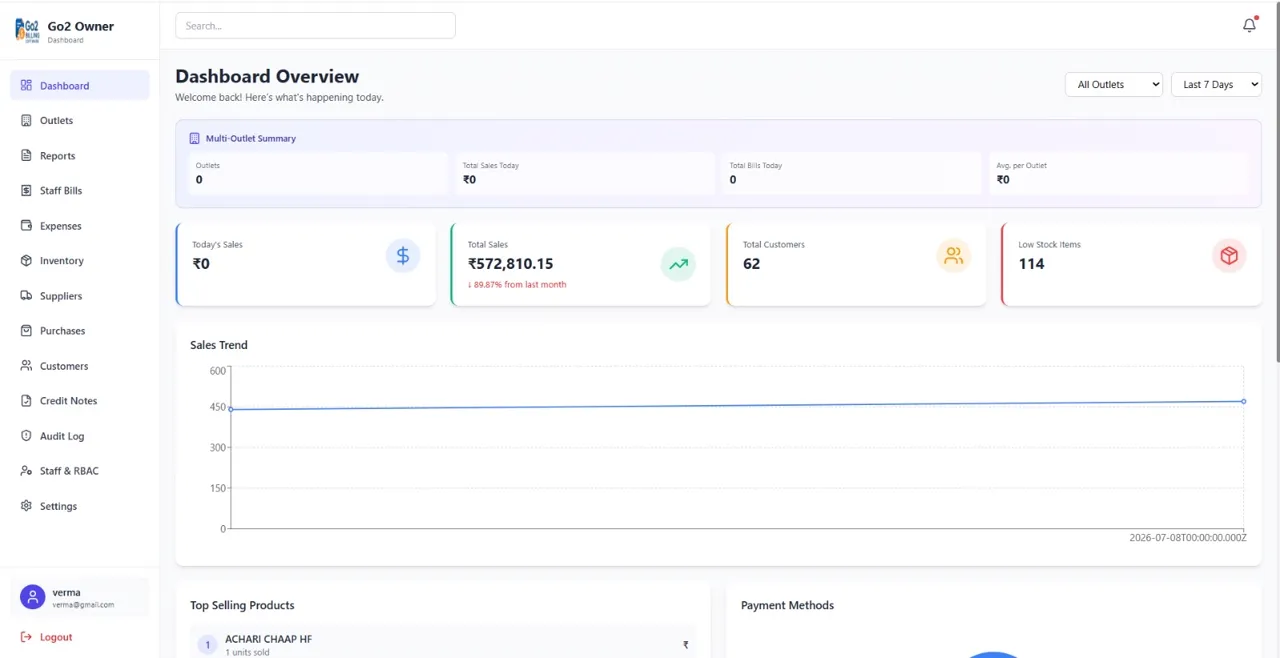
Task: Select Audit Log in sidebar
Action: coord(80,436)
